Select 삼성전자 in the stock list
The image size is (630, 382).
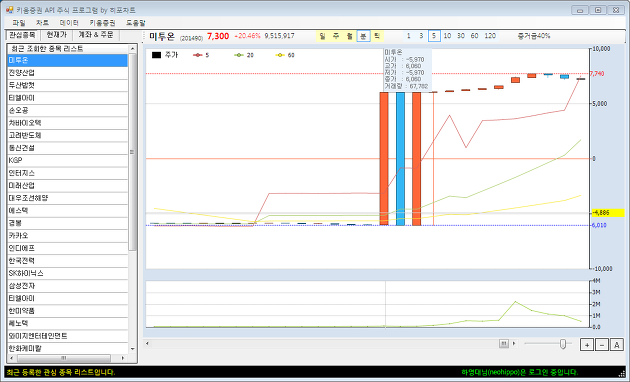click(67, 286)
